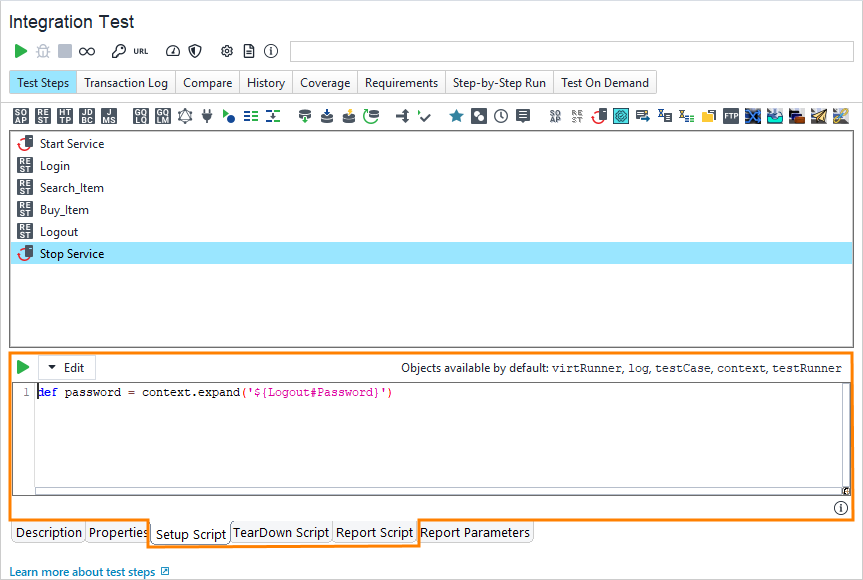Select the Search_Item test step
Image resolution: width=863 pixels, height=580 pixels.
(71, 188)
